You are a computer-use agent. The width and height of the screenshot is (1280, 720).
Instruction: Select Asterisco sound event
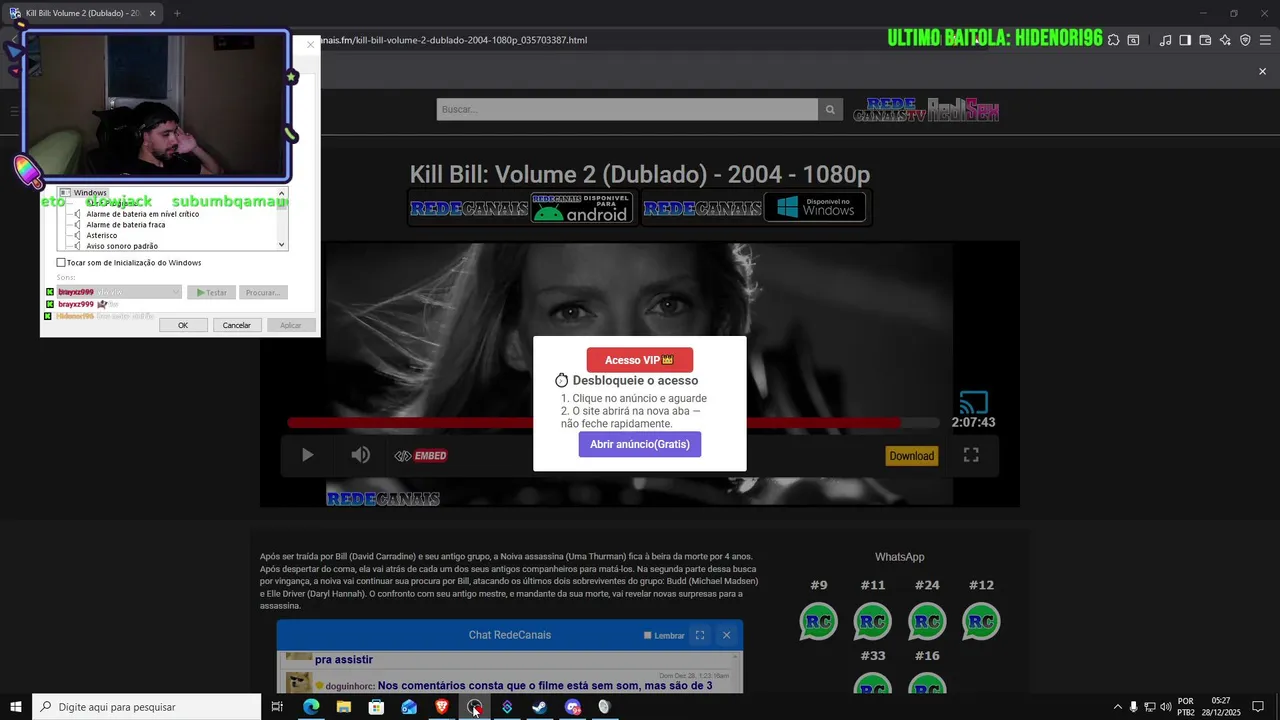[101, 236]
